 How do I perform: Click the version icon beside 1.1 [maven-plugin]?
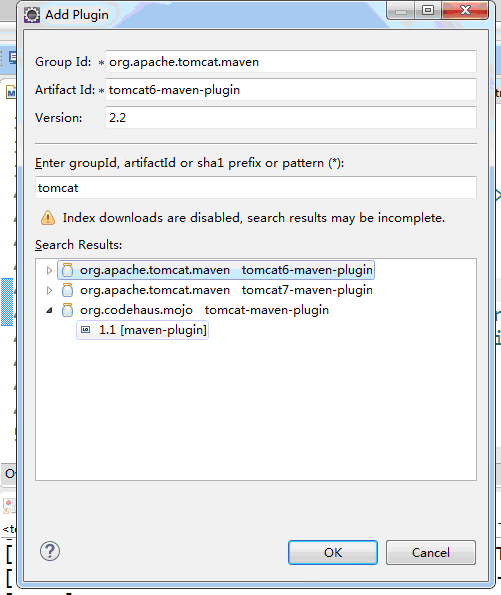(86, 330)
